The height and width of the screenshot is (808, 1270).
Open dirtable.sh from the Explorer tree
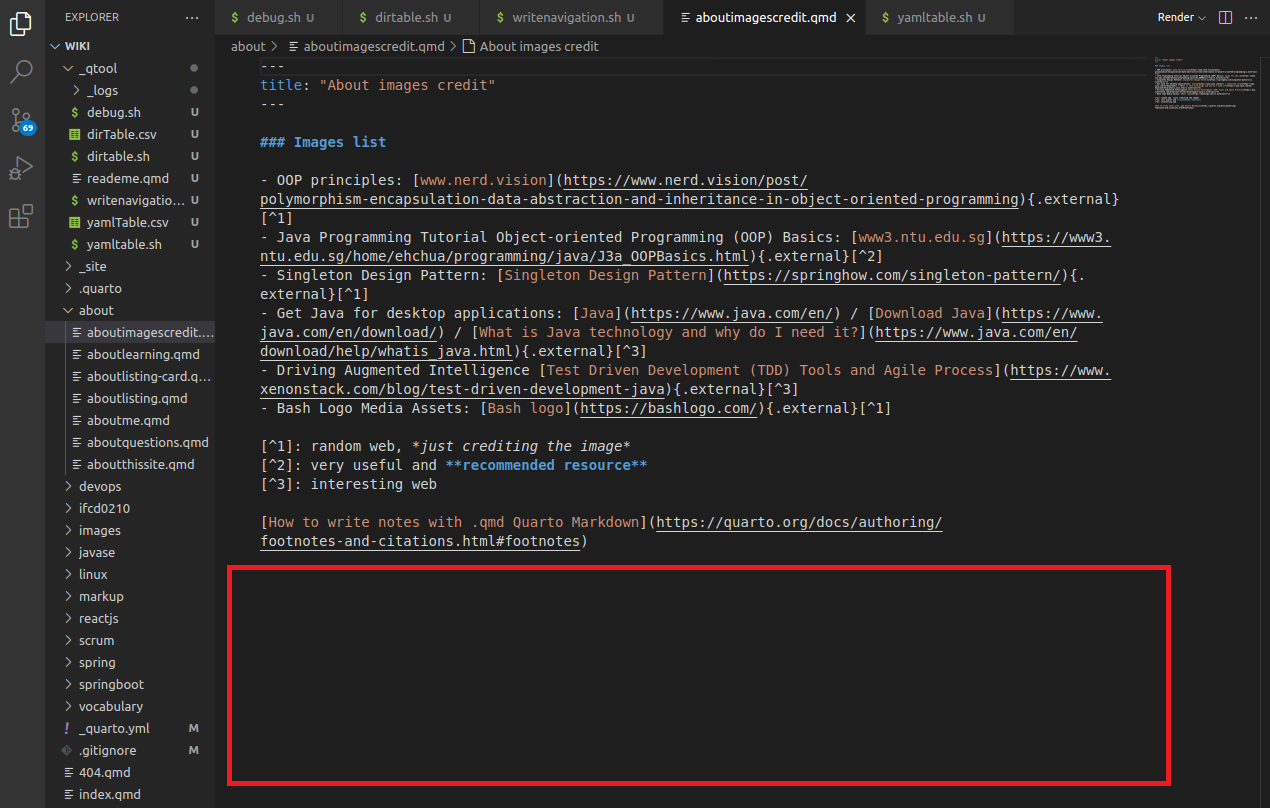click(x=130, y=156)
